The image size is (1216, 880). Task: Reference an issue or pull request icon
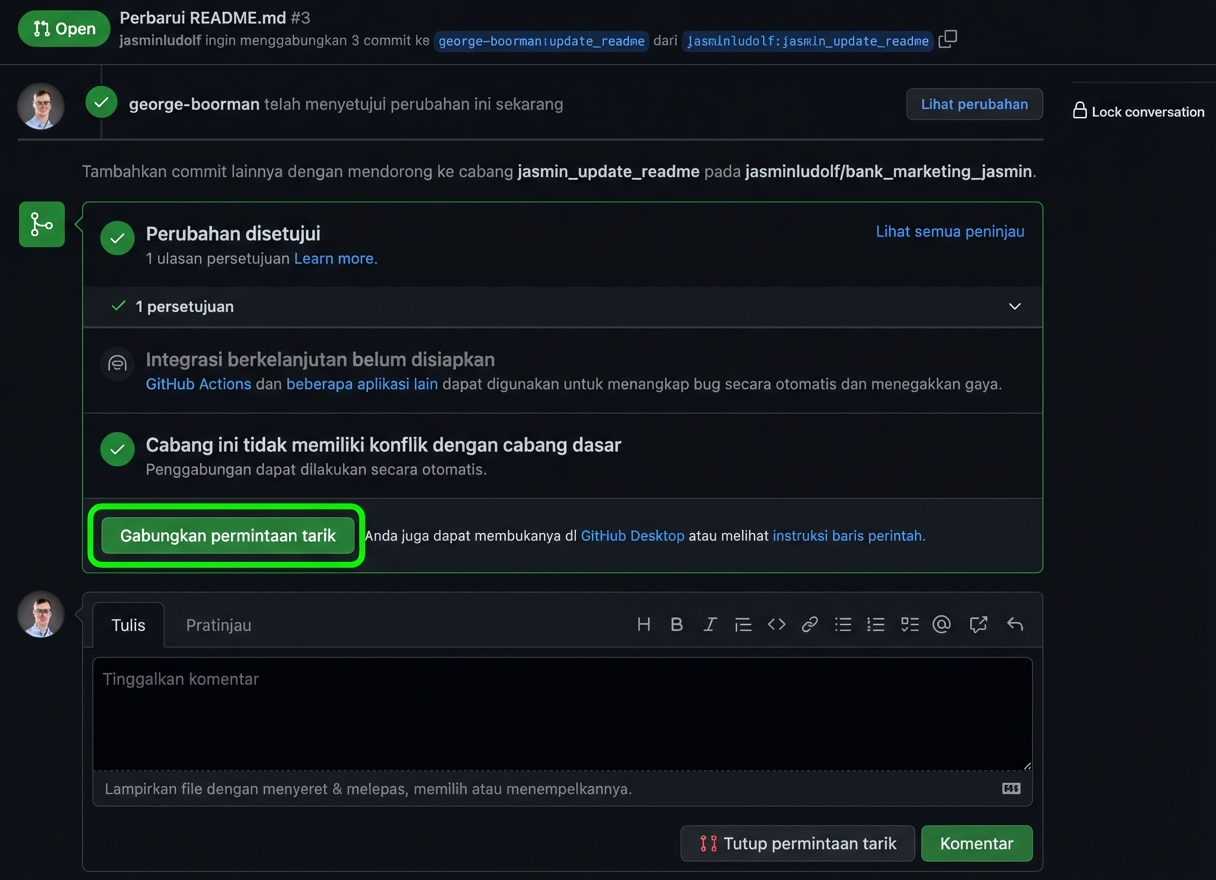click(979, 624)
